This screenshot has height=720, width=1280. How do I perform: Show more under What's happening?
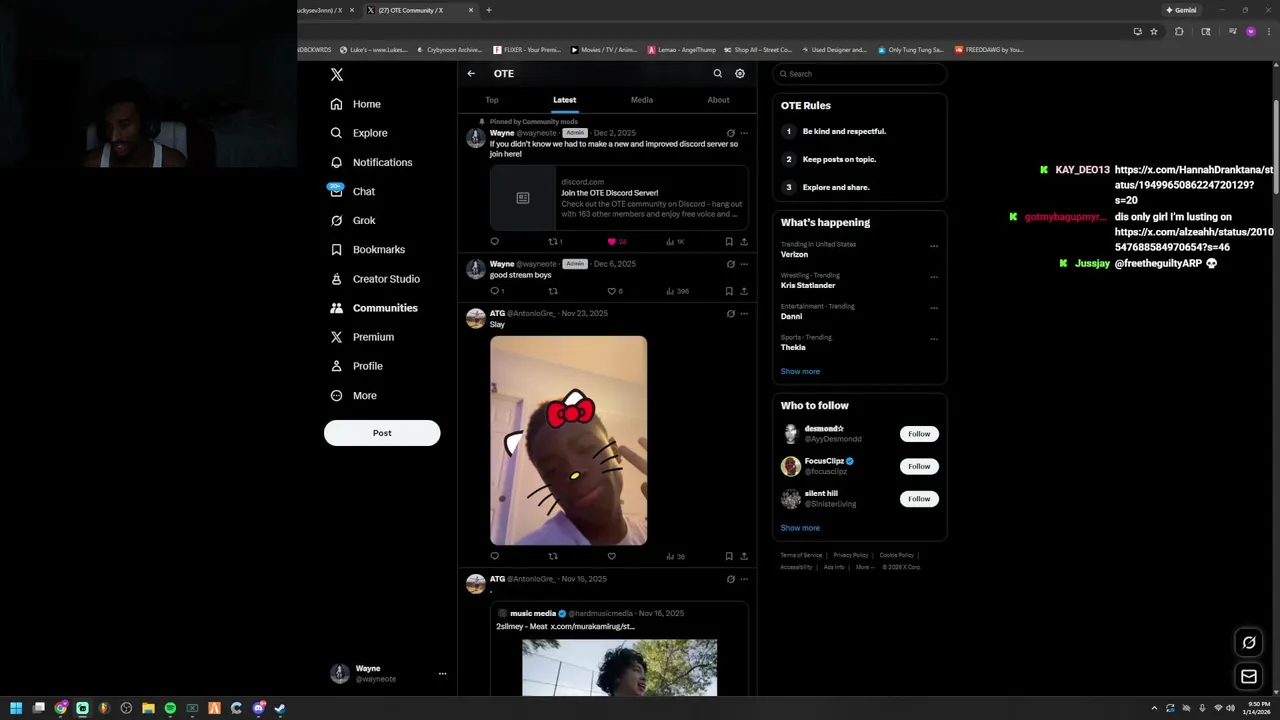click(x=800, y=371)
